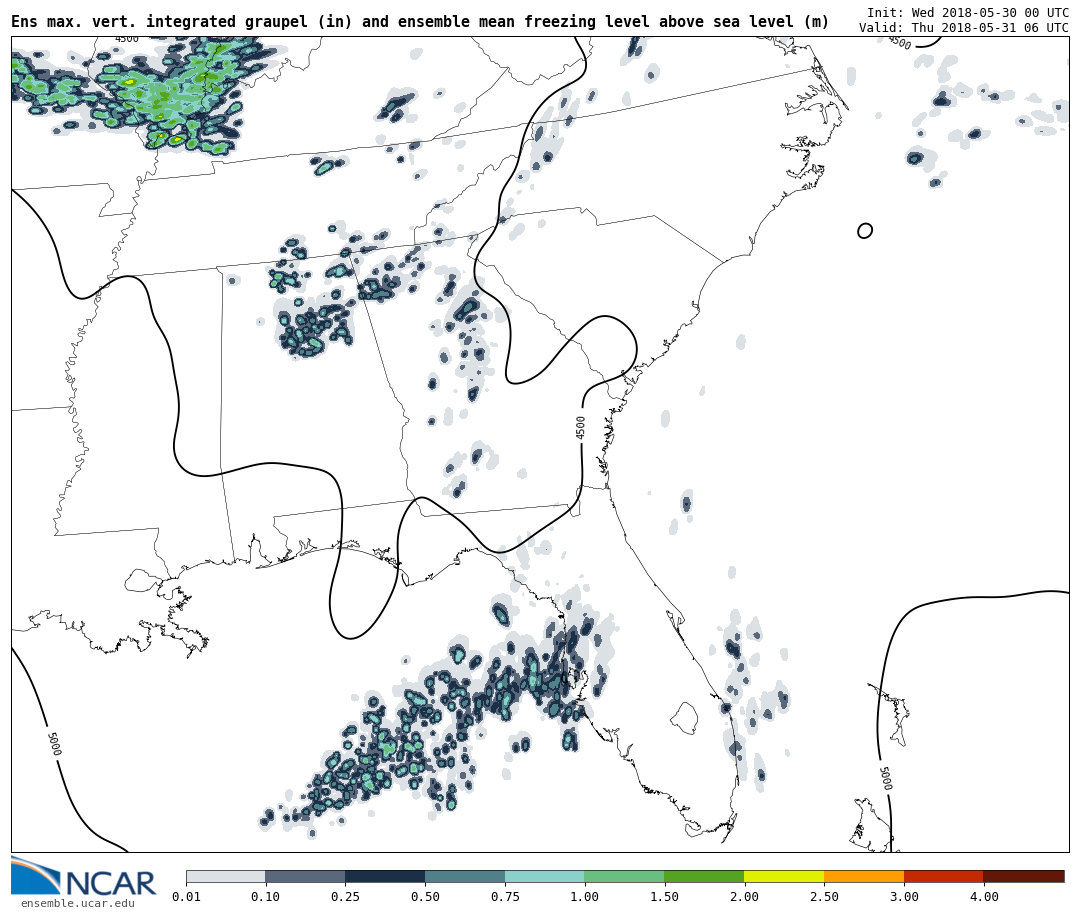This screenshot has height=915, width=1080.
Task: Click the medium green 1.00 color swatch
Action: pyautogui.click(x=625, y=876)
